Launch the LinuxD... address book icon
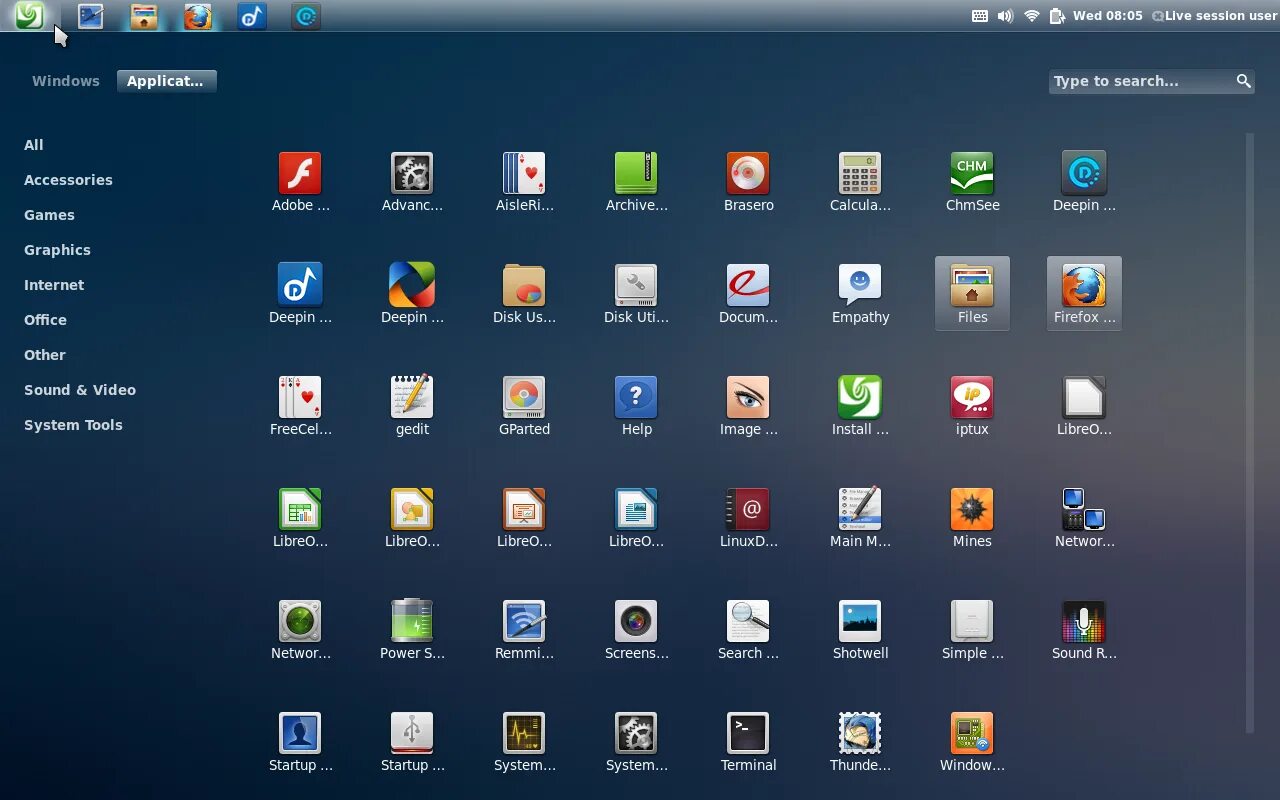The width and height of the screenshot is (1280, 800). [748, 510]
